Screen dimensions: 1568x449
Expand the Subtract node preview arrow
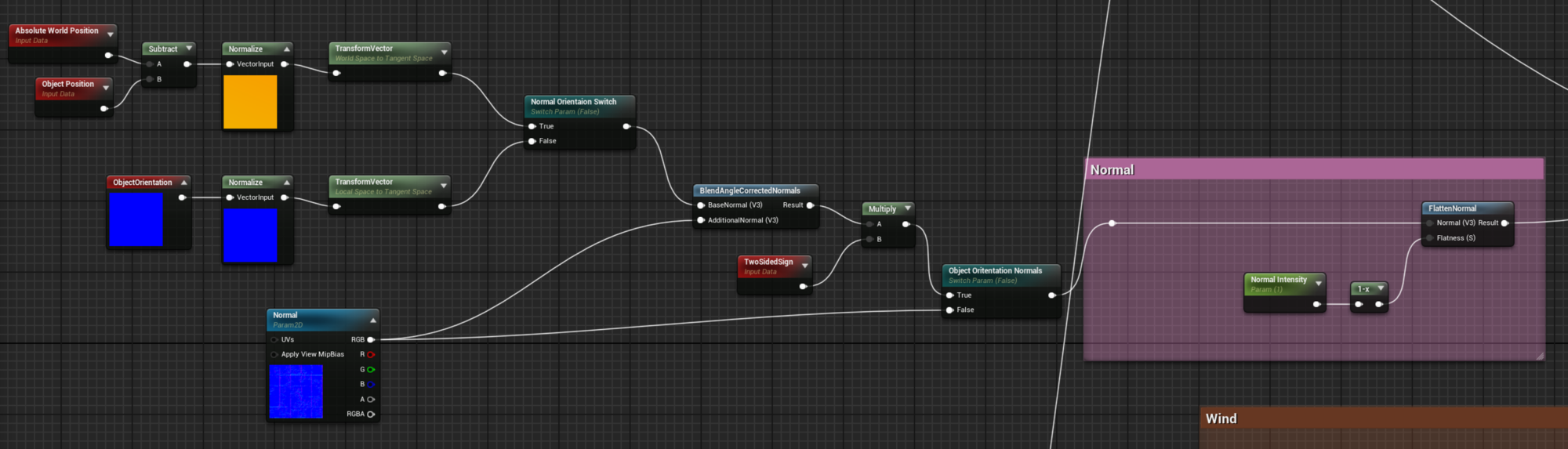pyautogui.click(x=189, y=49)
